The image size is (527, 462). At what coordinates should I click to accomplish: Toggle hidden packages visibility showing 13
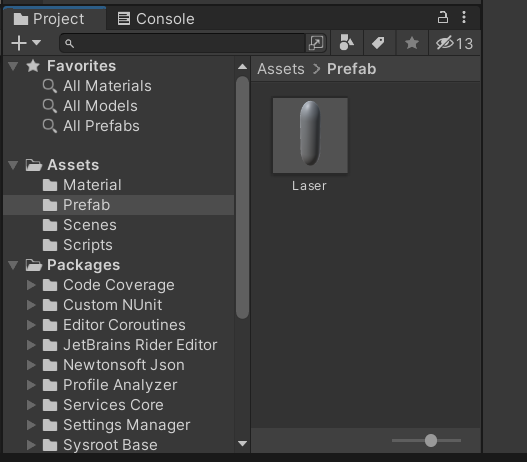tap(454, 43)
